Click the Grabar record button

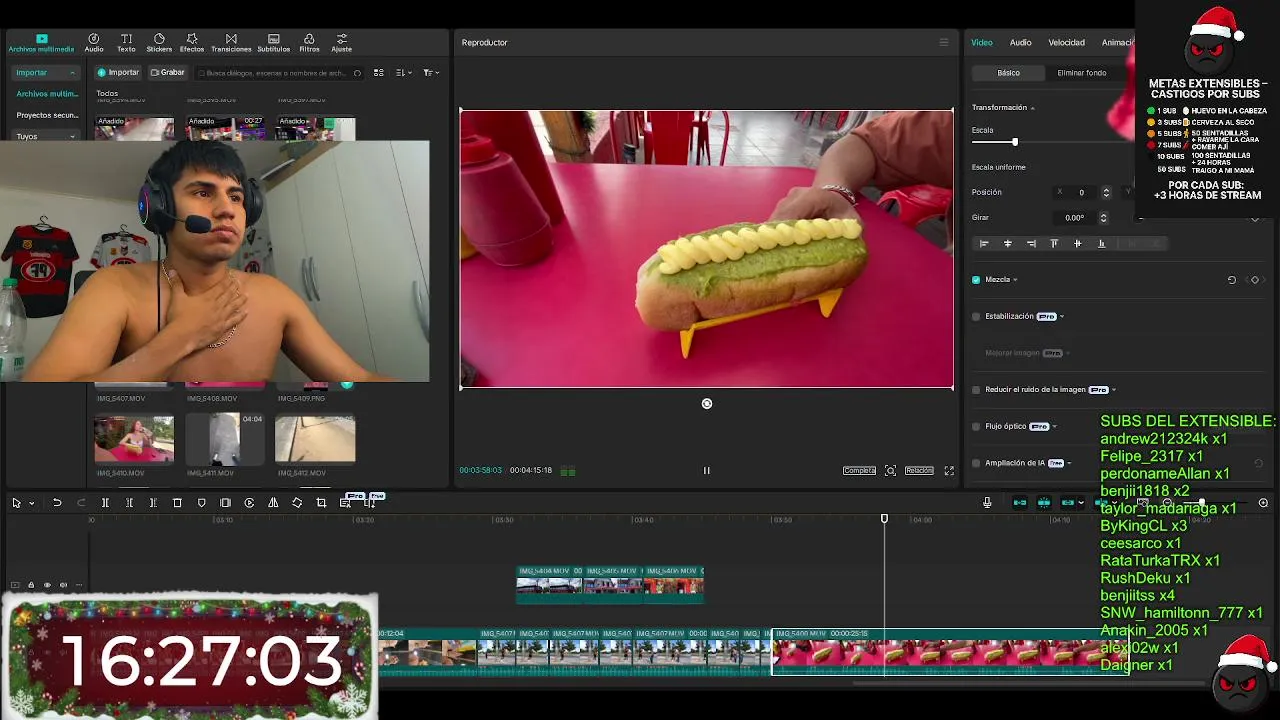[167, 72]
